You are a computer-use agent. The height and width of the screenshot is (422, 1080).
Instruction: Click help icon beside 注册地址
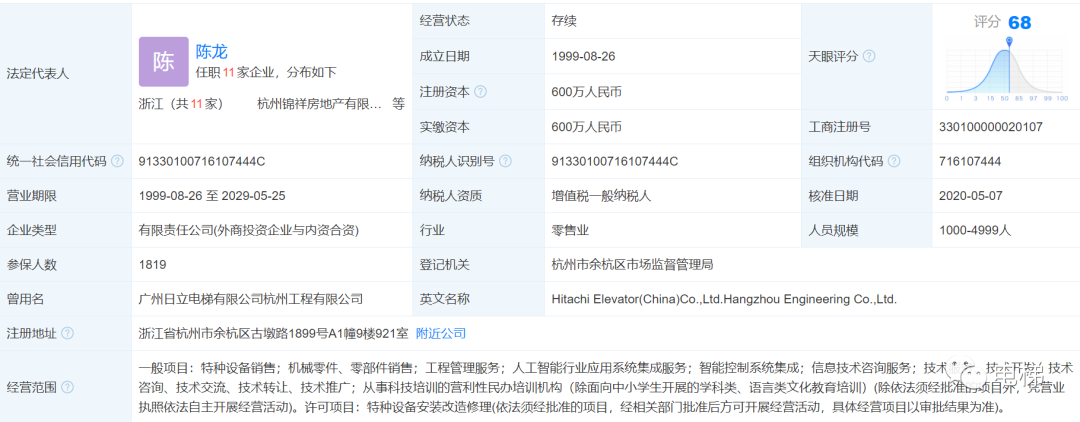click(67, 333)
